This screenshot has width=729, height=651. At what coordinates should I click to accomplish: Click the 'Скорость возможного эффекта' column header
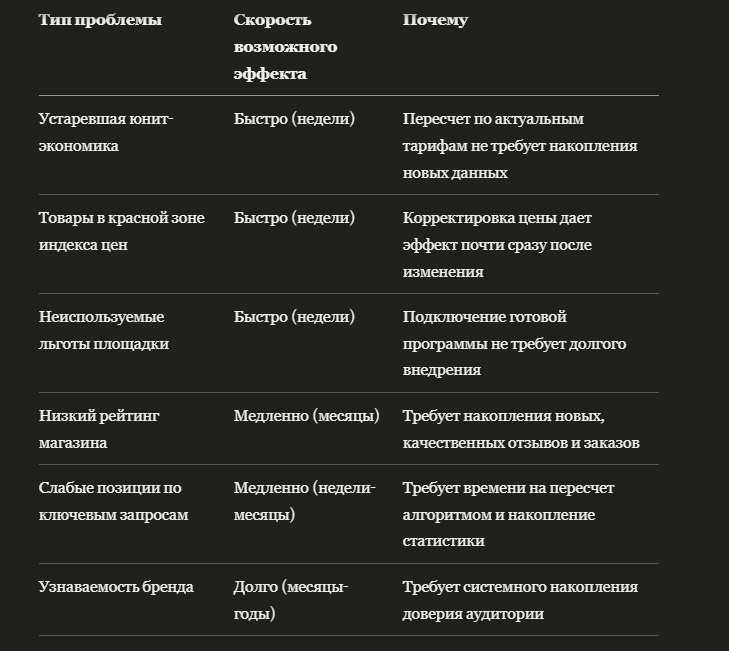tap(285, 47)
